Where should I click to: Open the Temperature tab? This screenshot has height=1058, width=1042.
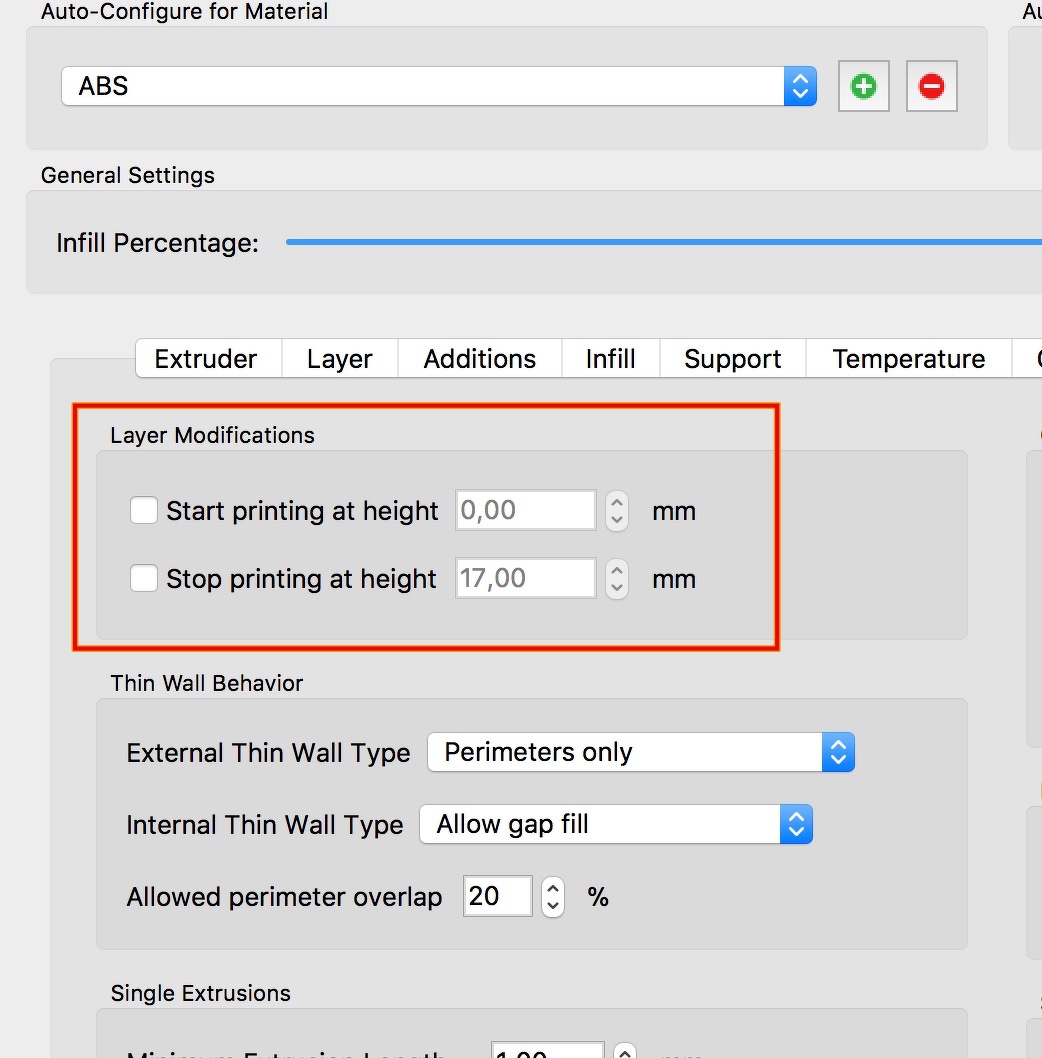click(908, 359)
